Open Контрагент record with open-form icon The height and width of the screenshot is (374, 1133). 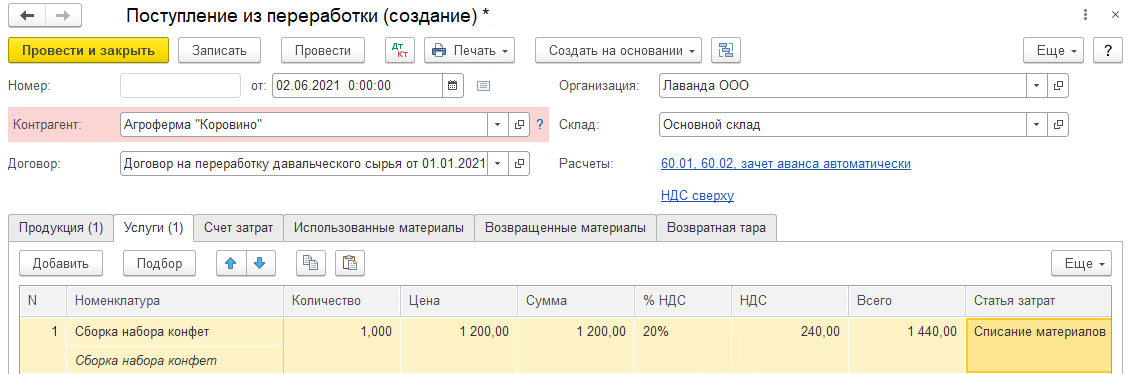[x=519, y=124]
